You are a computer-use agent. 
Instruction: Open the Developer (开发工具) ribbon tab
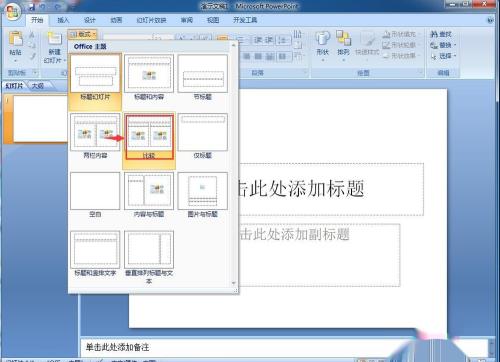tap(245, 20)
